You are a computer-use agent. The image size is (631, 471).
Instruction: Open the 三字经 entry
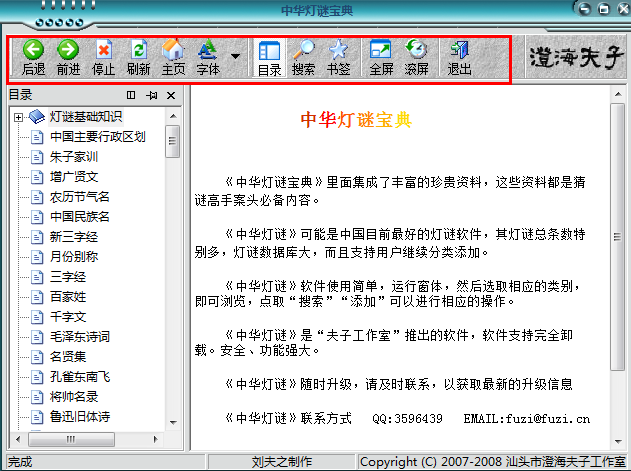[68, 277]
